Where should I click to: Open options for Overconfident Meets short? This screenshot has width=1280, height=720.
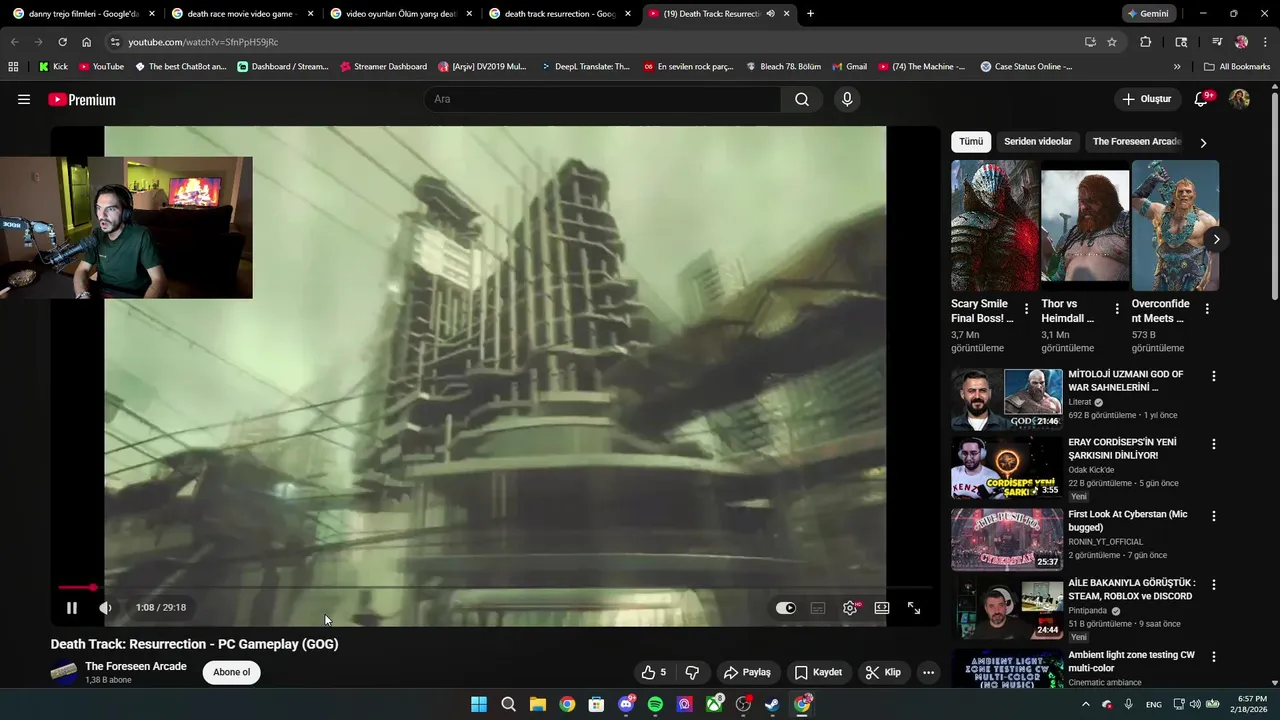pos(1207,309)
